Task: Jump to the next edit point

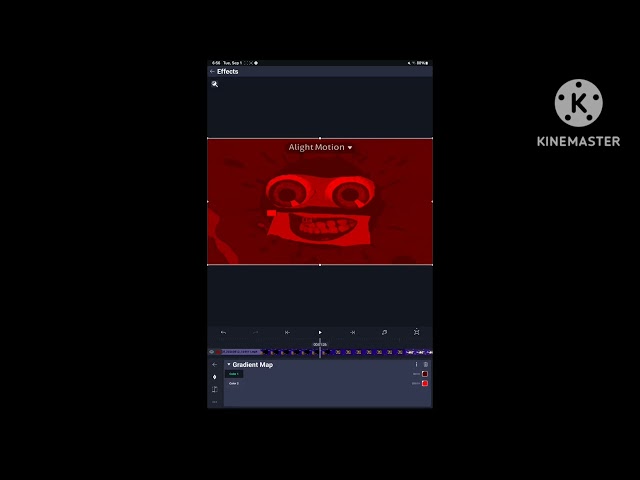Action: click(352, 332)
